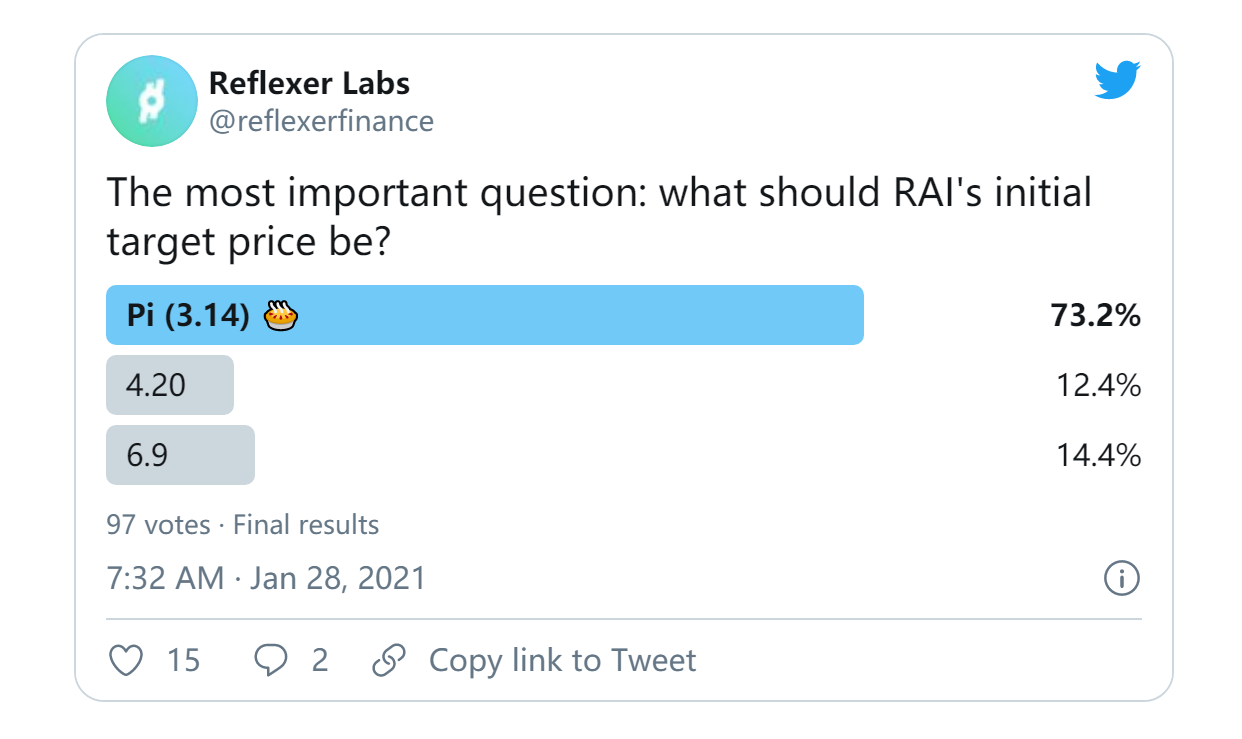Open the Jan 28, 2021 timestamp link

[x=266, y=577]
